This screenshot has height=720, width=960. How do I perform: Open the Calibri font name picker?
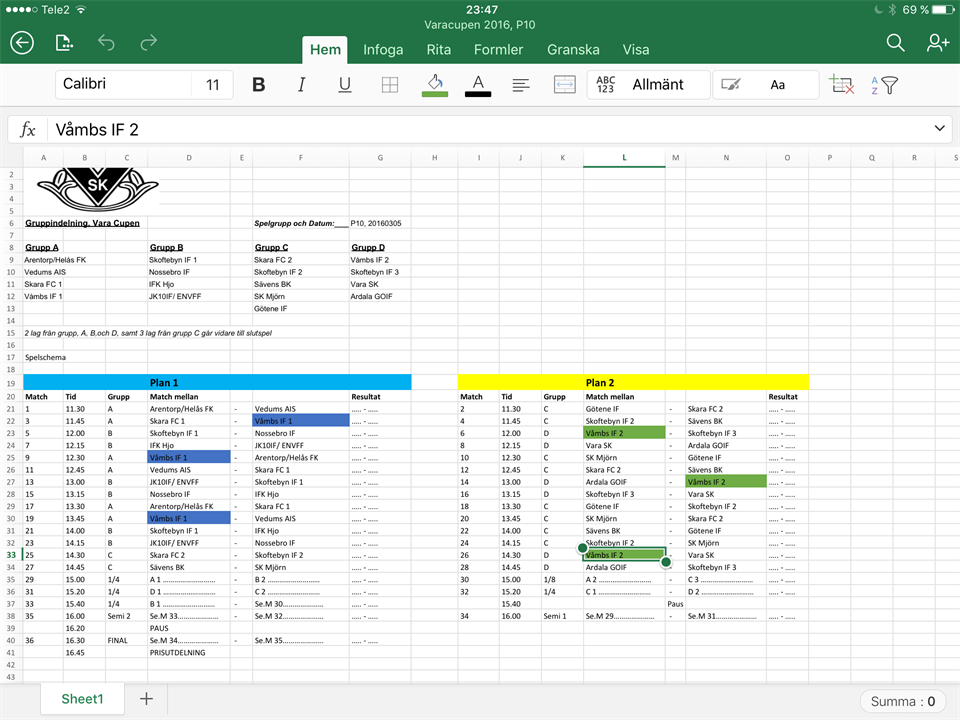coord(120,85)
